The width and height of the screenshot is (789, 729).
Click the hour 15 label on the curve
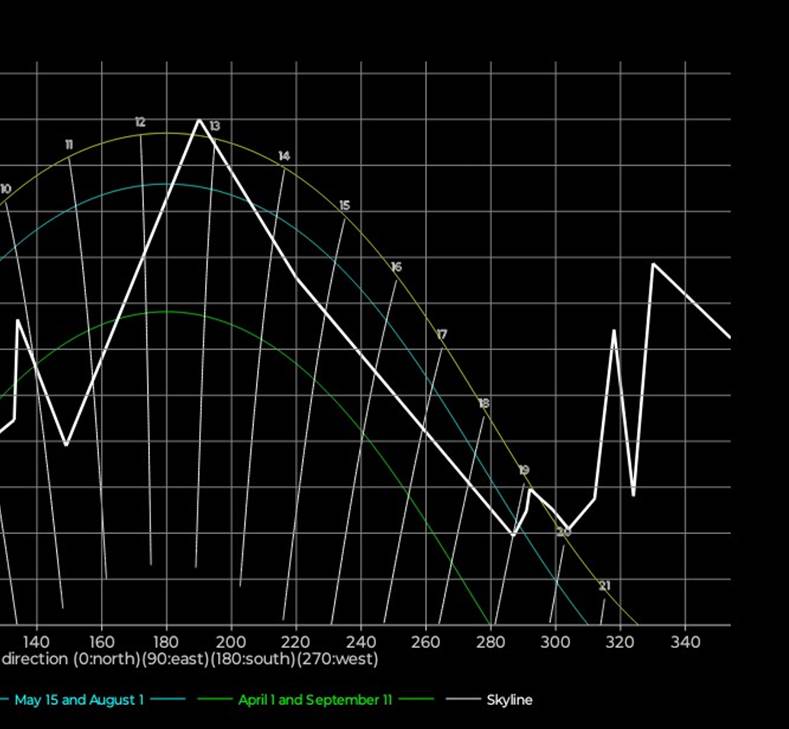point(345,205)
